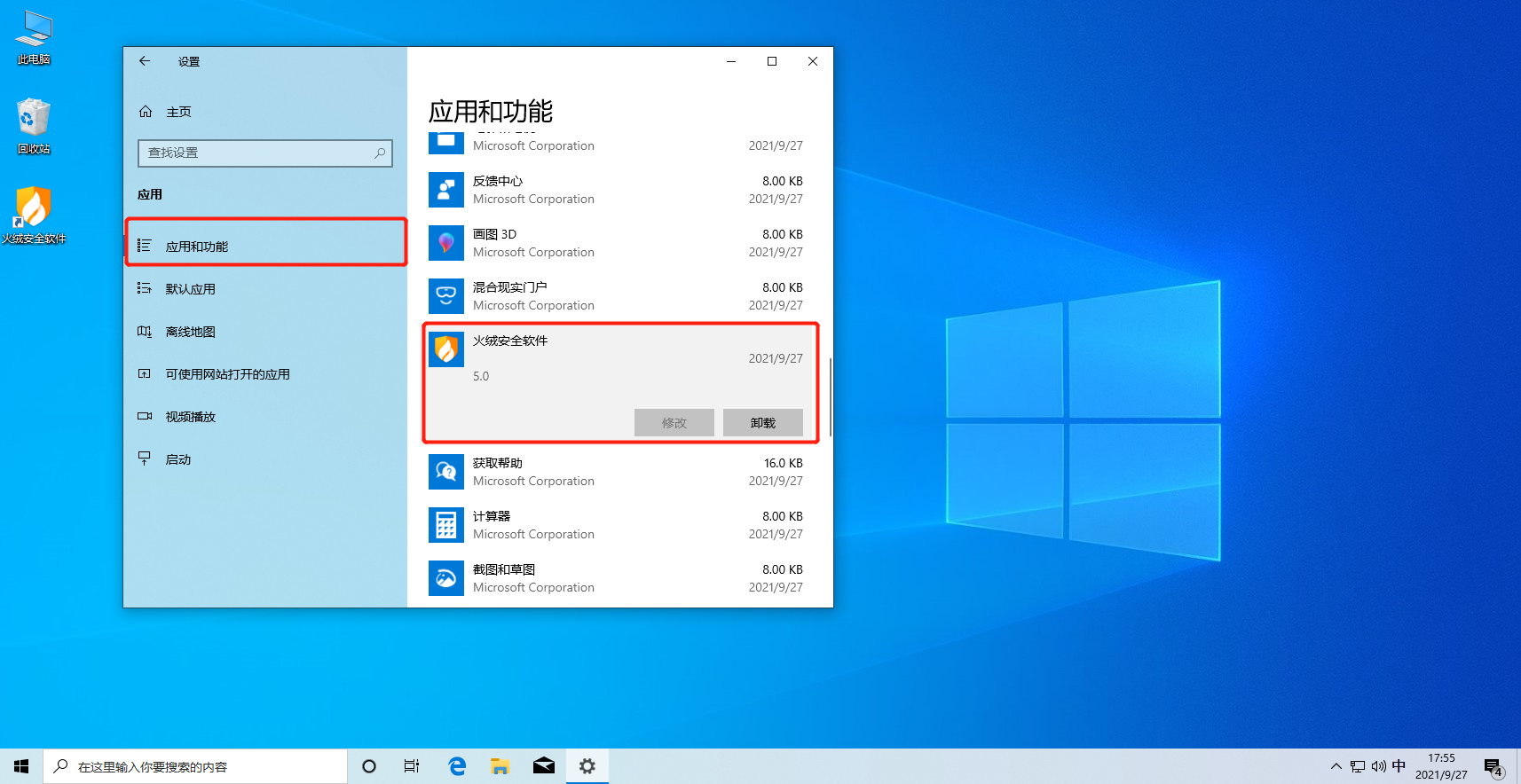Viewport: 1521px width, 784px height.
Task: Click the 查找设置 search box
Action: (265, 153)
